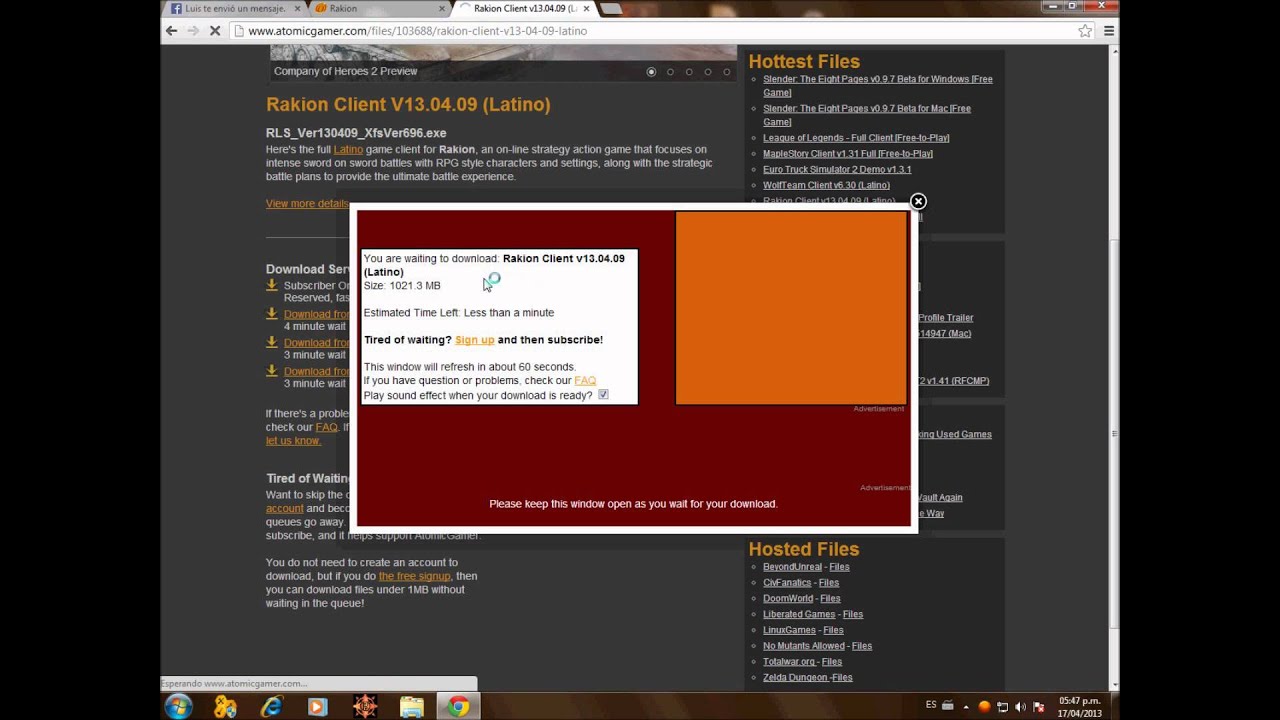Bookmark this page with the star icon

[x=1085, y=31]
